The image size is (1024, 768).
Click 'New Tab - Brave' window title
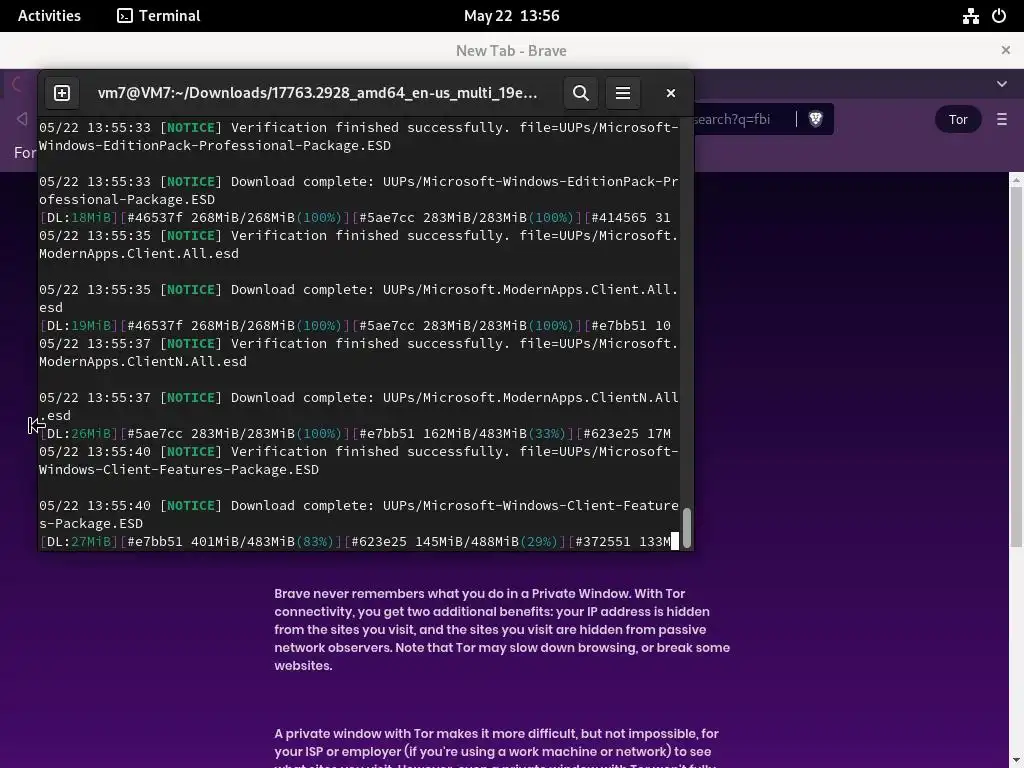pos(511,50)
